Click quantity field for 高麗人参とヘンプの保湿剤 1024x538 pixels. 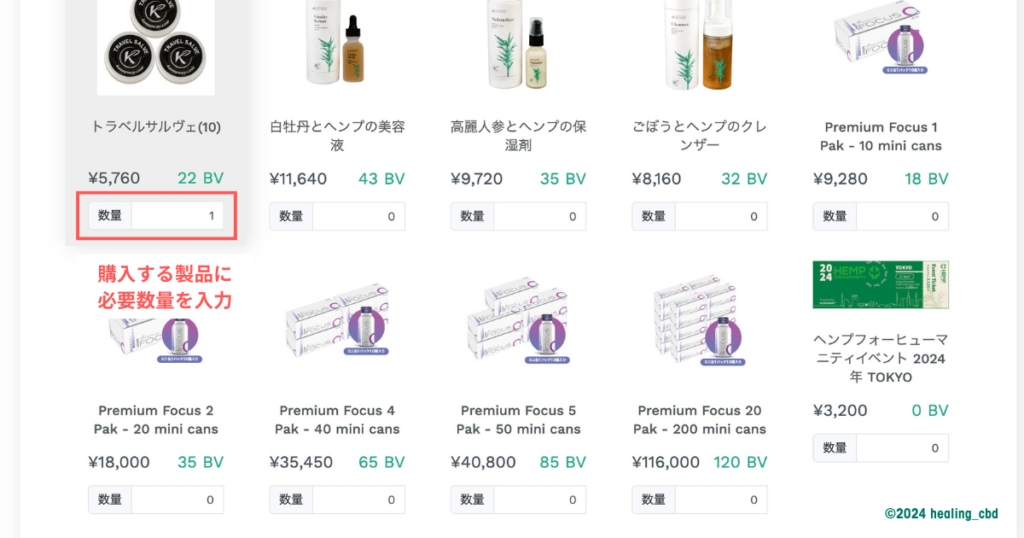click(x=540, y=216)
